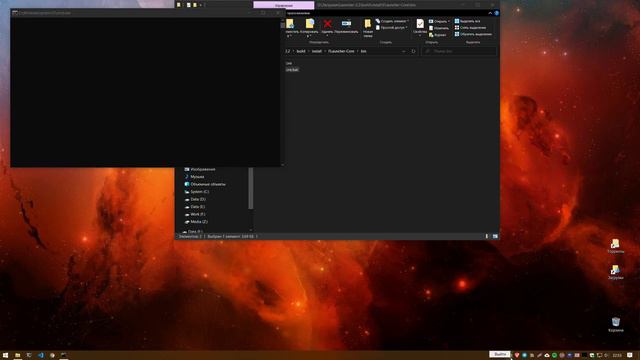The width and height of the screenshot is (640, 360).
Task: Click the New item entry in ribbon
Action: 391,21
